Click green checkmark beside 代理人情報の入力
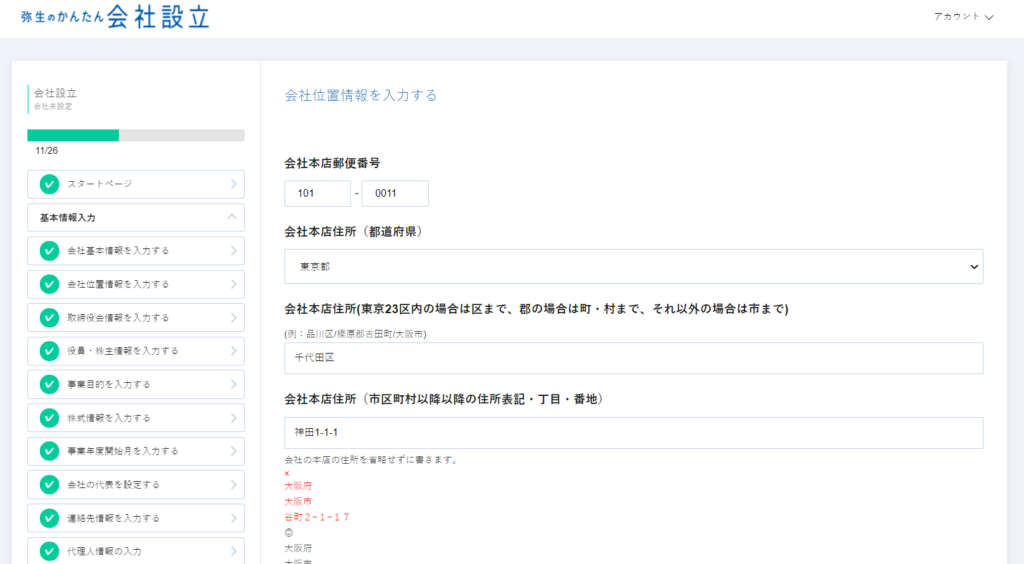 (49, 551)
